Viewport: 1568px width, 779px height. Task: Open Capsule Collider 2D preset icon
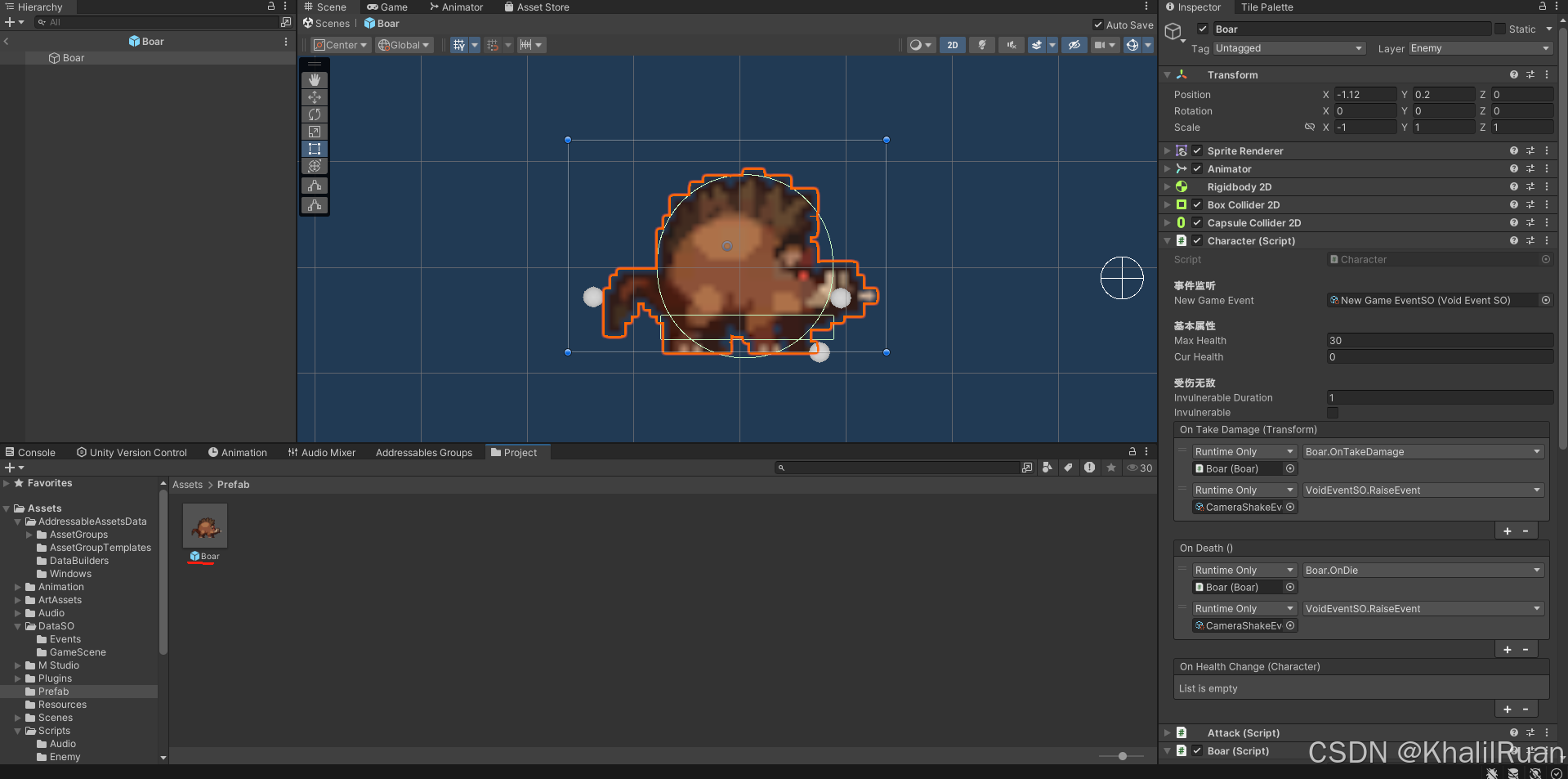click(x=1530, y=222)
